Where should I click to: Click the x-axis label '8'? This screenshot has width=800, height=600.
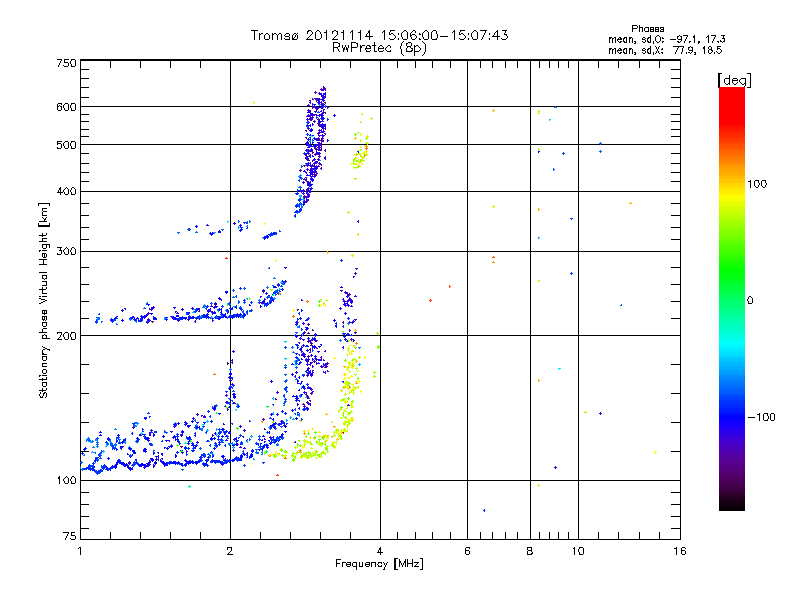click(x=530, y=551)
